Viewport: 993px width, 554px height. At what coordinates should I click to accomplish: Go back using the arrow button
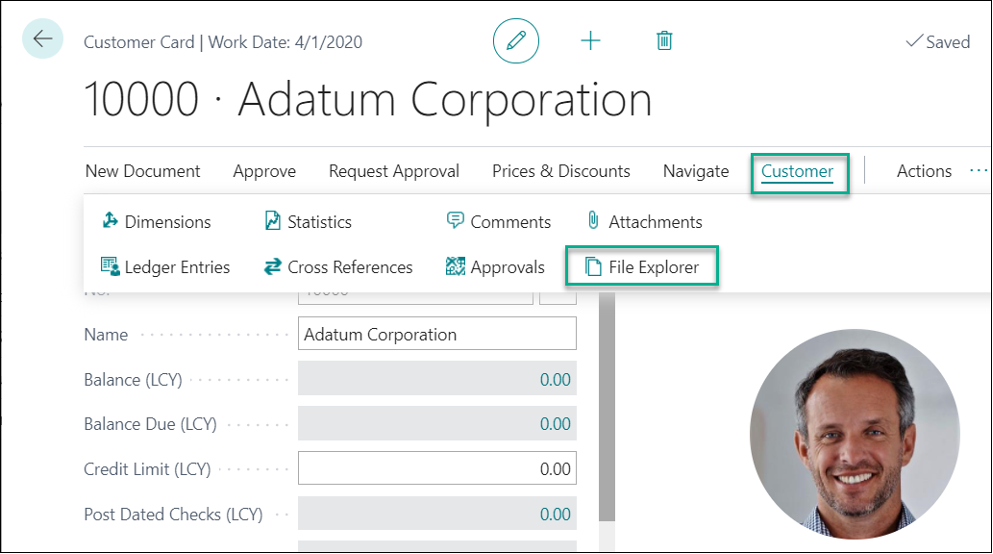42,39
